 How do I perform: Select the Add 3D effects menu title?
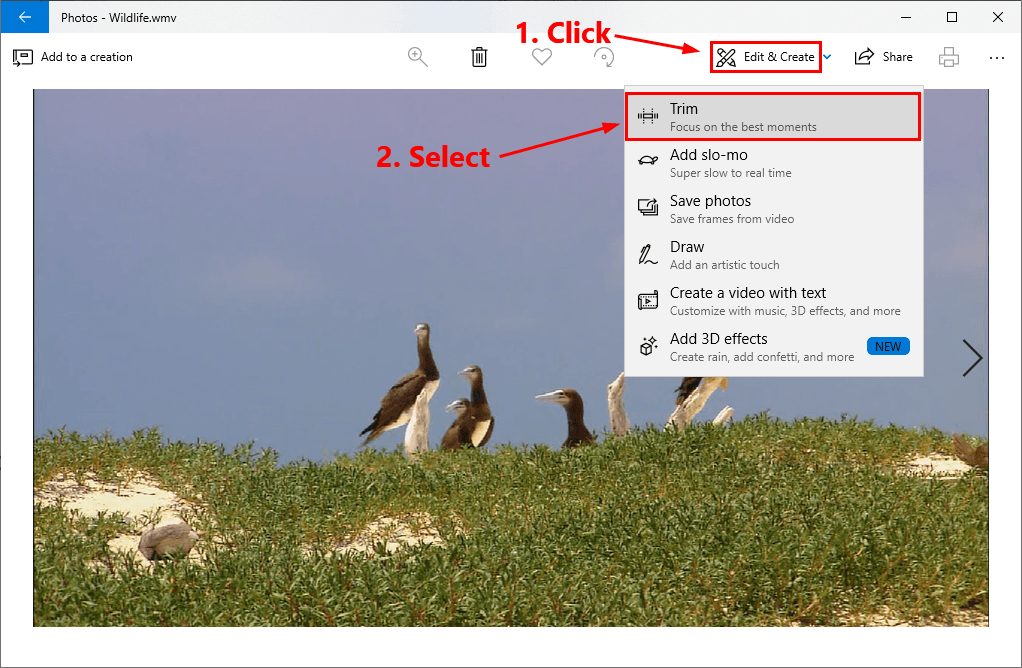(718, 339)
